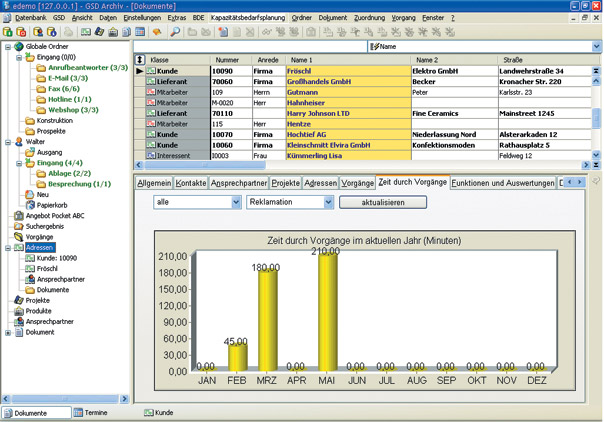Click the yellow MAI bar in chart

pos(326,310)
